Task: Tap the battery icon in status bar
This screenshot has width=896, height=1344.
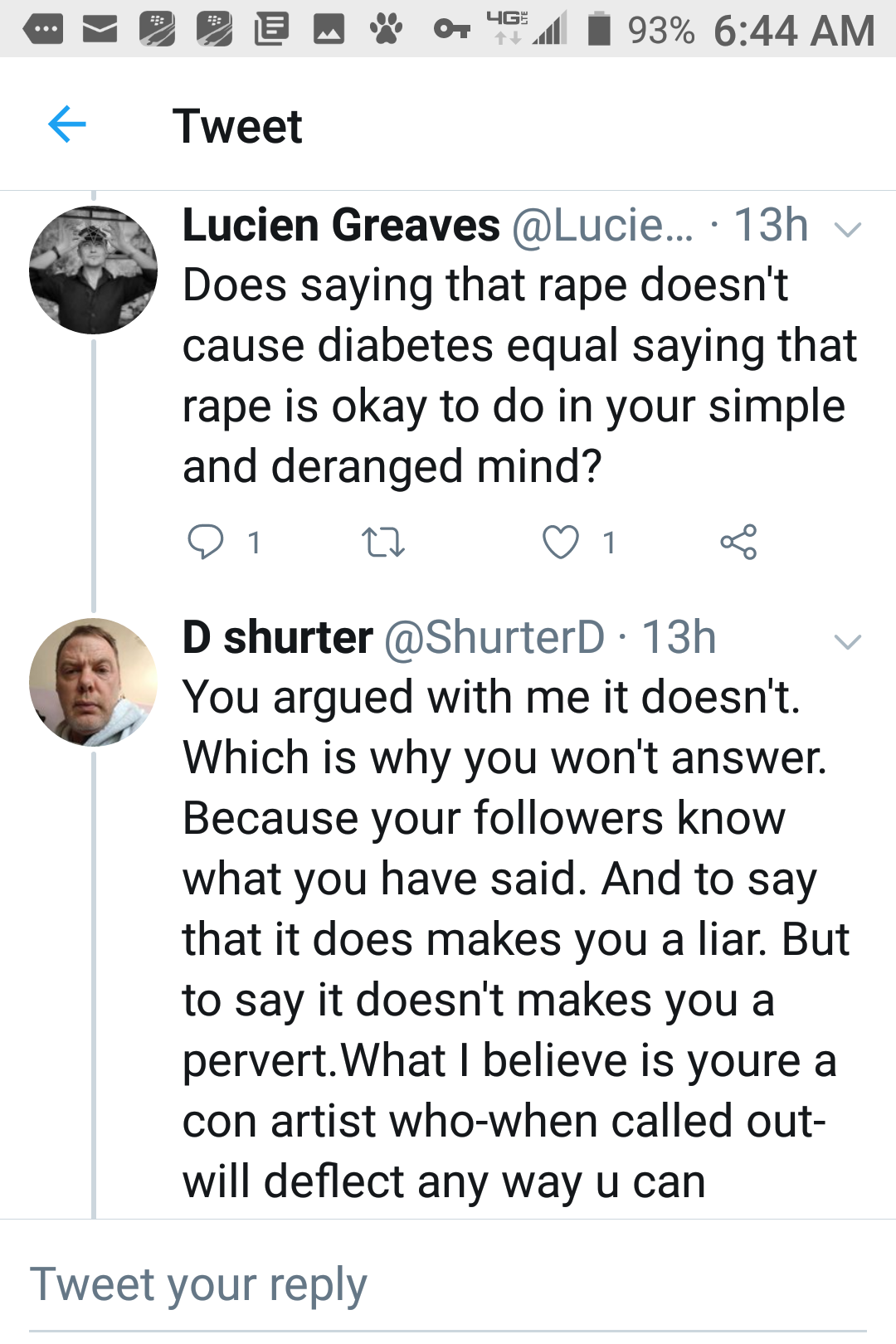Action: [599, 30]
